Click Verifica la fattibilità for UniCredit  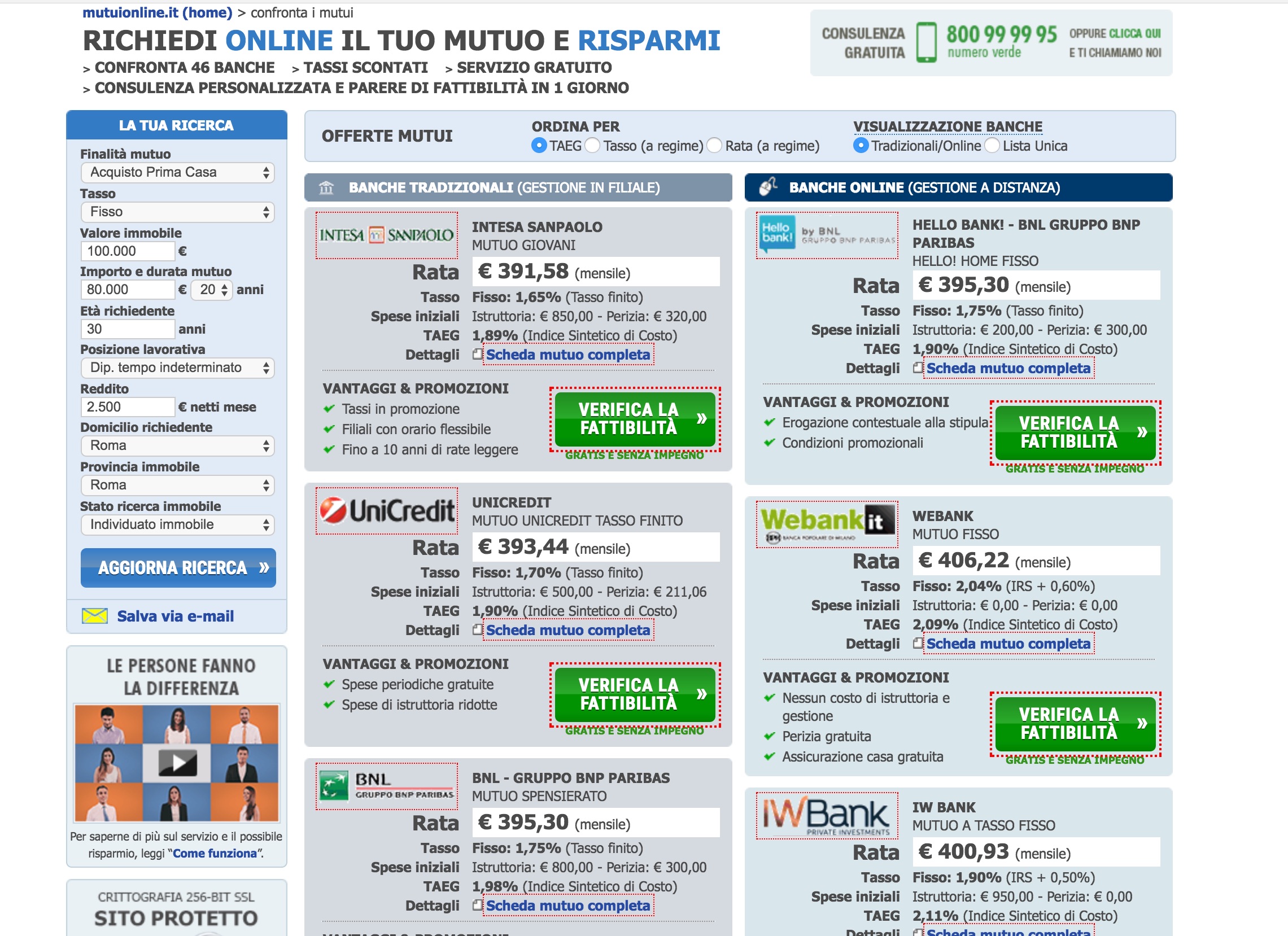click(x=635, y=694)
